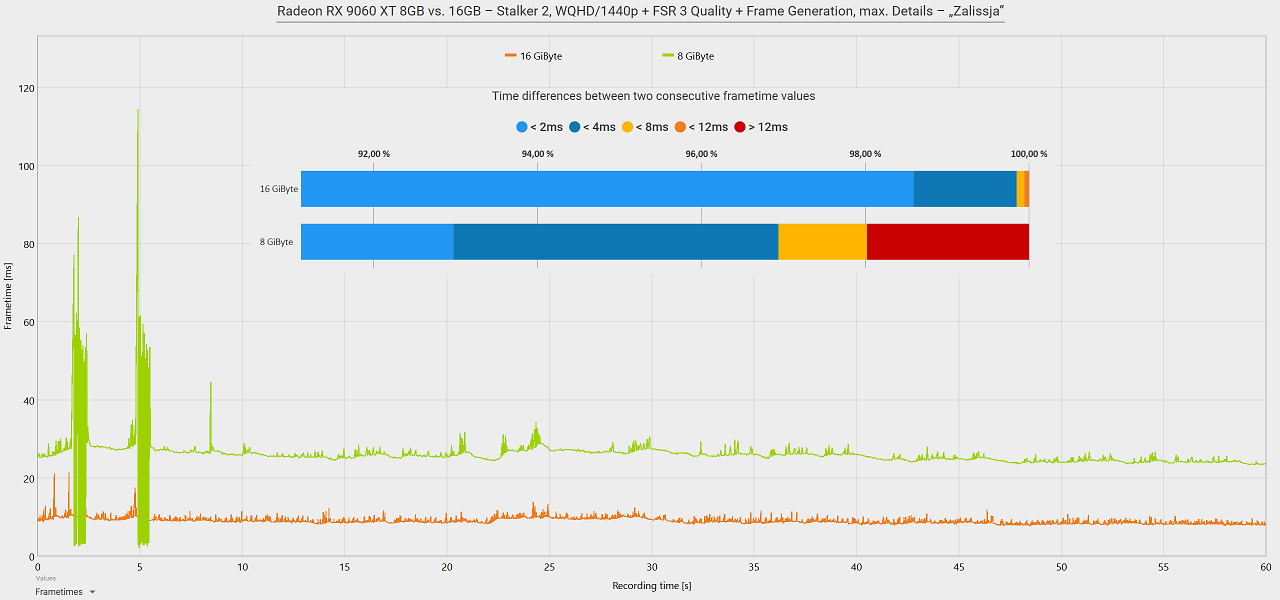Toggle the '< 12ms' legend item
1280x600 pixels.
tap(702, 127)
